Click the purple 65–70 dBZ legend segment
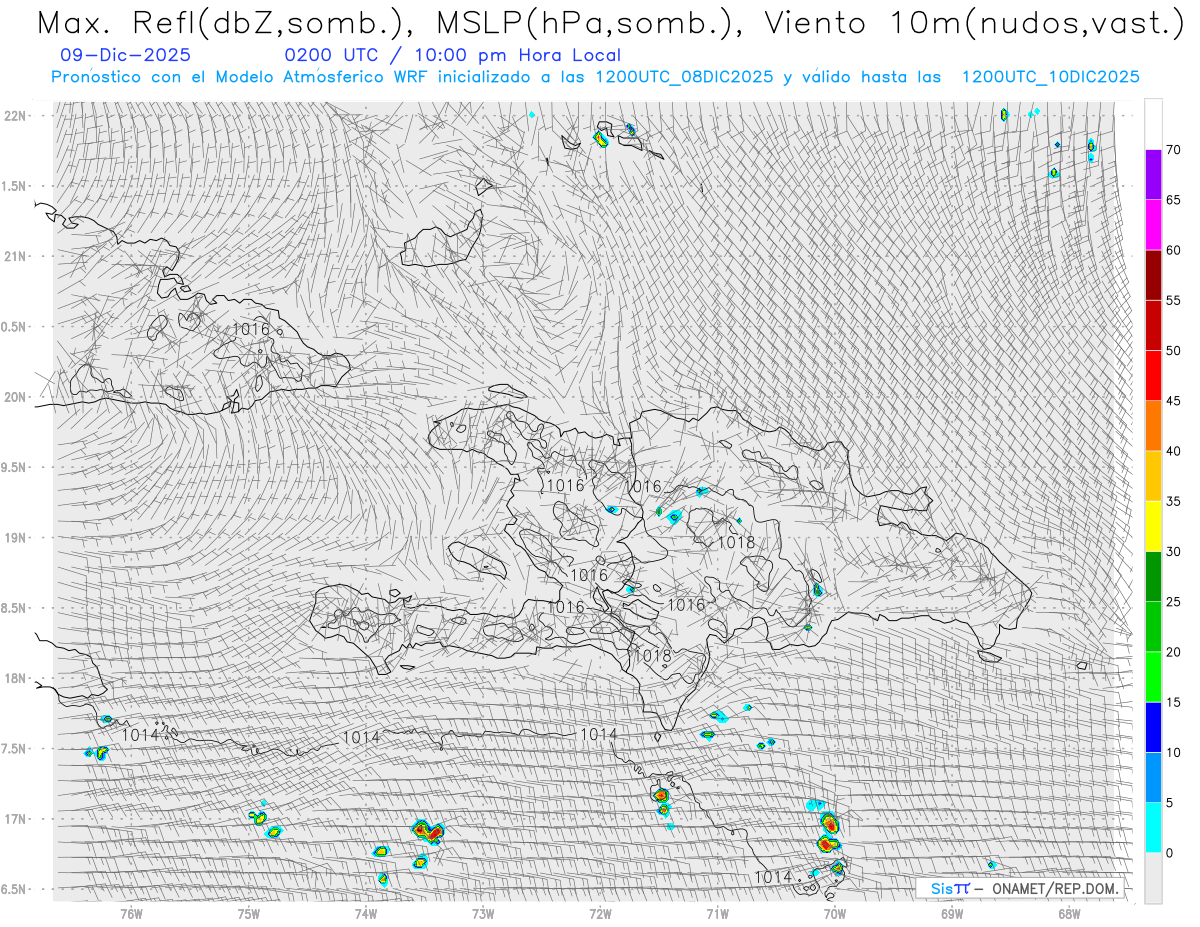 tap(1153, 175)
